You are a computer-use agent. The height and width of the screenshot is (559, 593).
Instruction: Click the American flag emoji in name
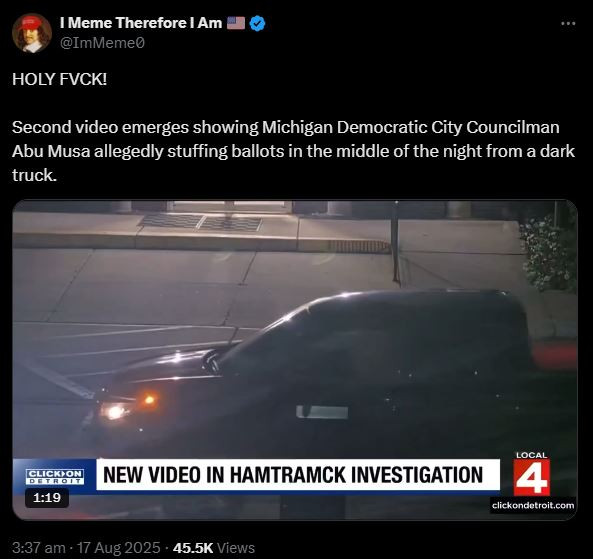tap(236, 23)
